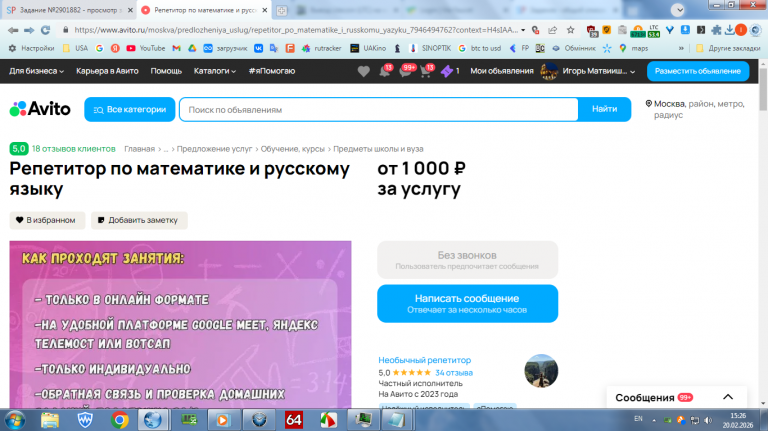Open the seller's avatar photo

pos(541,371)
